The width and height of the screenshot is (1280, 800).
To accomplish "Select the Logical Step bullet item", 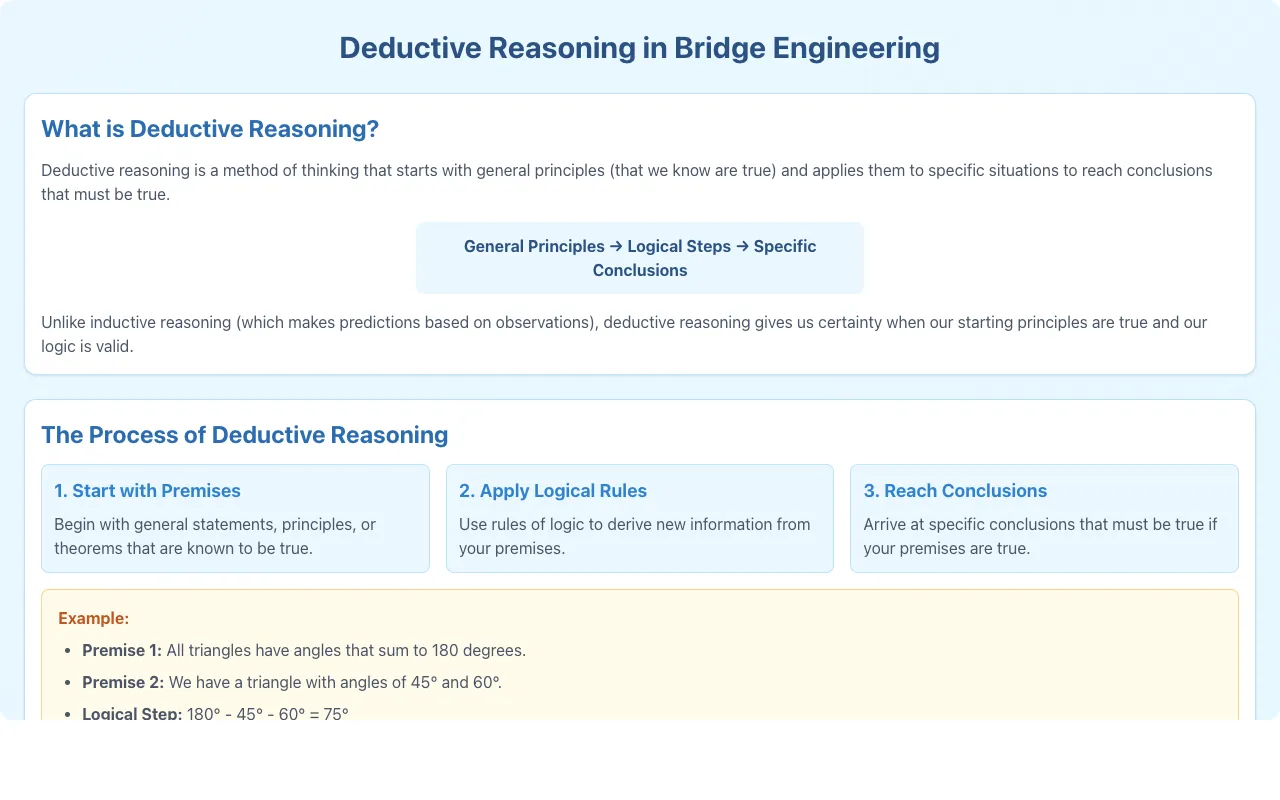I will [x=215, y=713].
